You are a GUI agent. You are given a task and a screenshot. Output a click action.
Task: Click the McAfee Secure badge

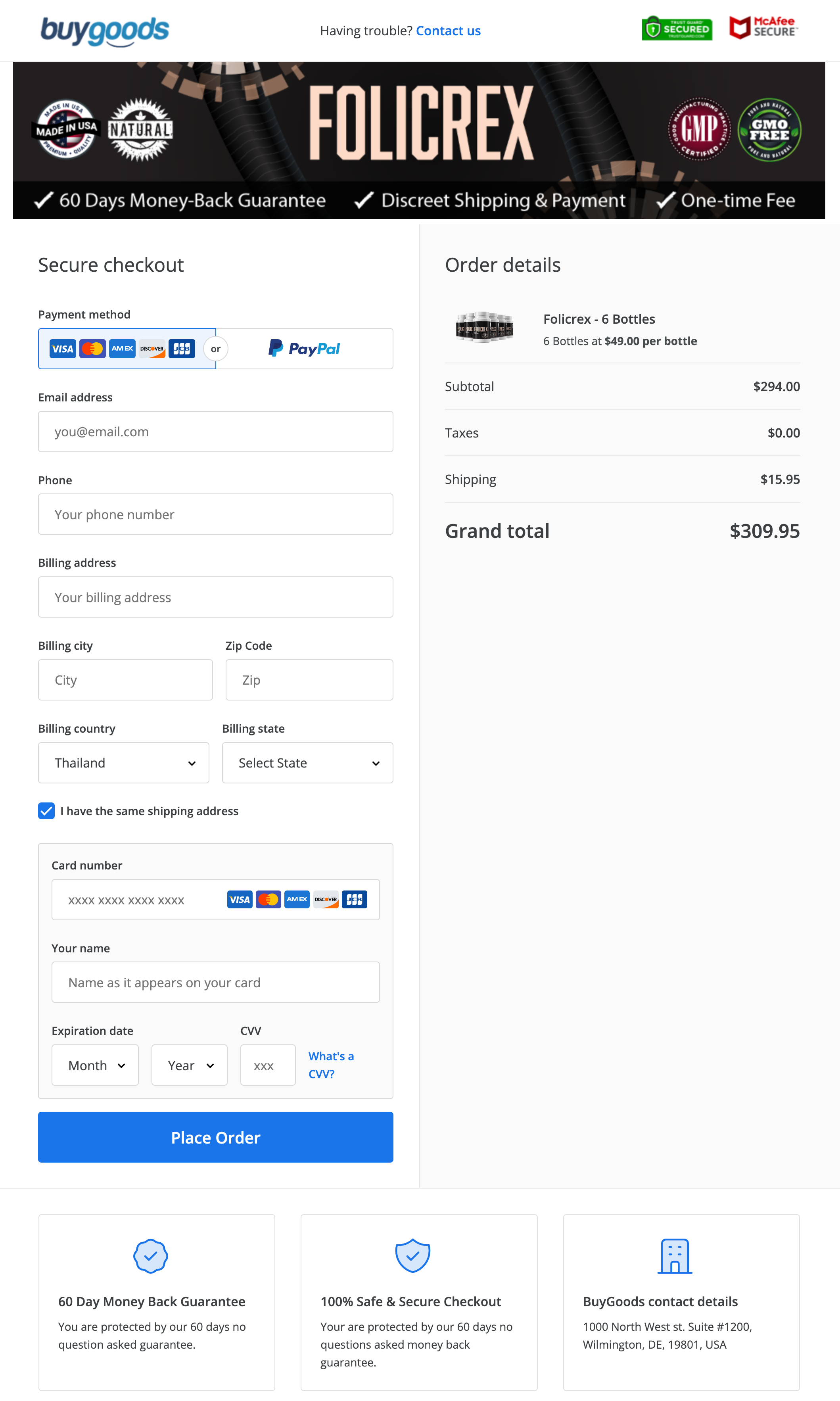[763, 27]
